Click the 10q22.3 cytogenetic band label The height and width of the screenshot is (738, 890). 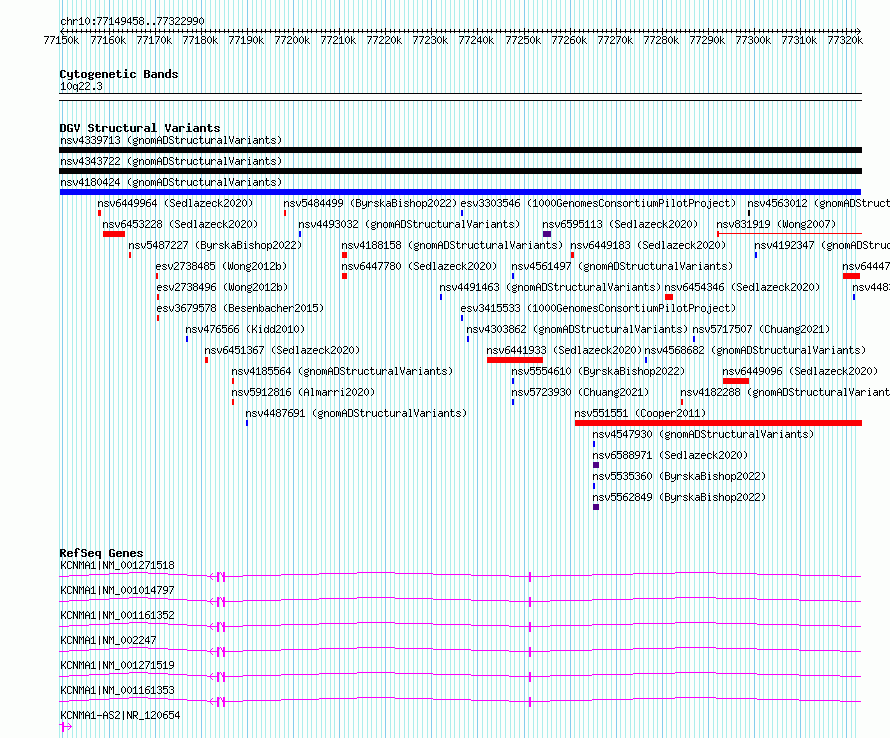click(x=81, y=86)
